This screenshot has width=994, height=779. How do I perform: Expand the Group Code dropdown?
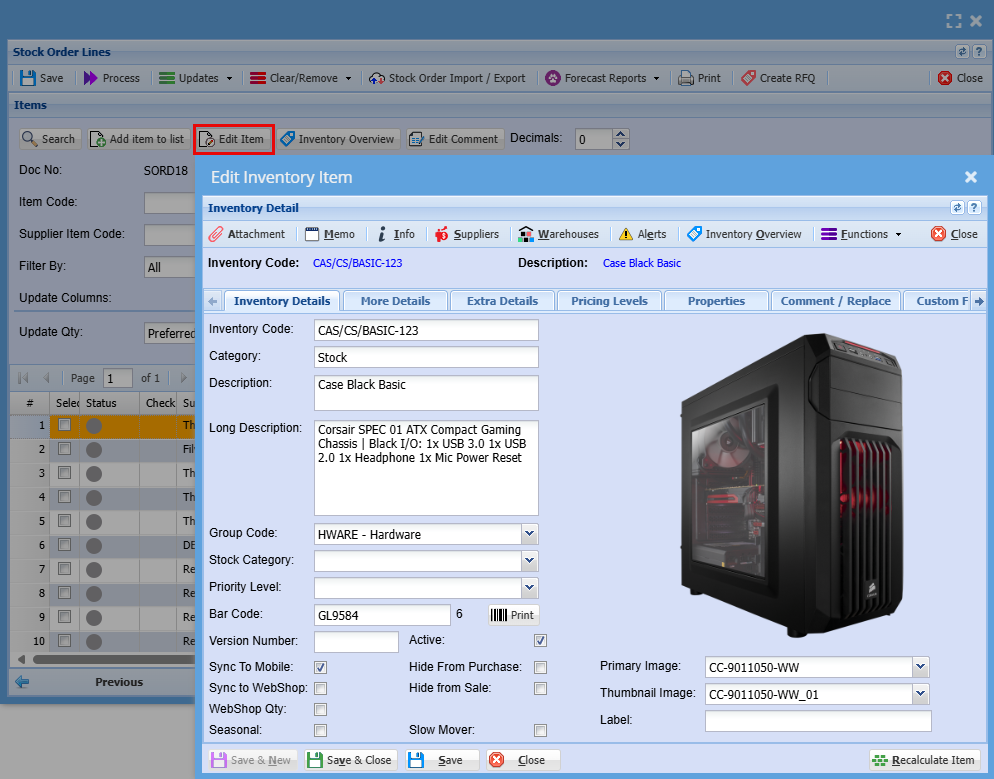tap(530, 534)
